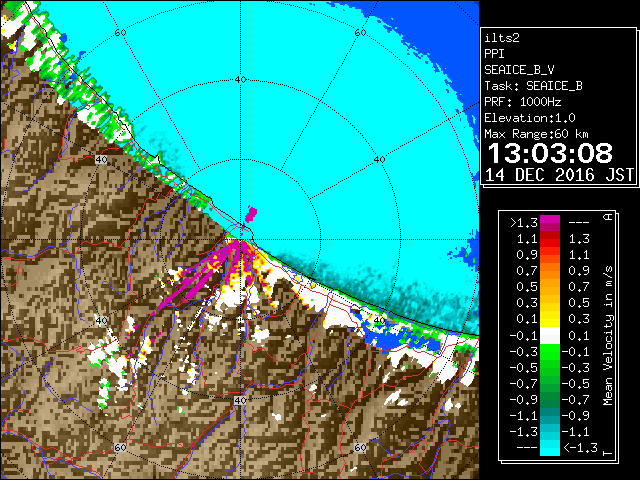Click '-1.1' in the legend's right column
Image resolution: width=640 pixels, height=480 pixels.
coord(576,432)
